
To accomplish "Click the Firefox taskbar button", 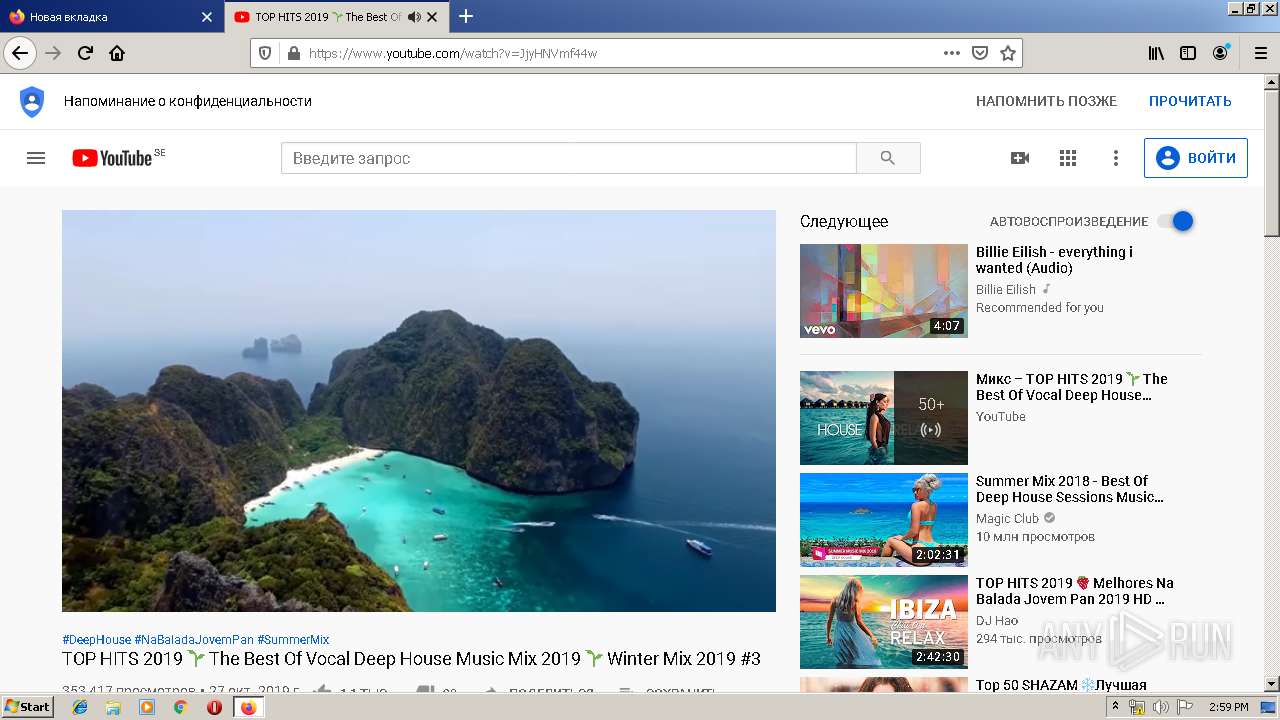I will (248, 707).
